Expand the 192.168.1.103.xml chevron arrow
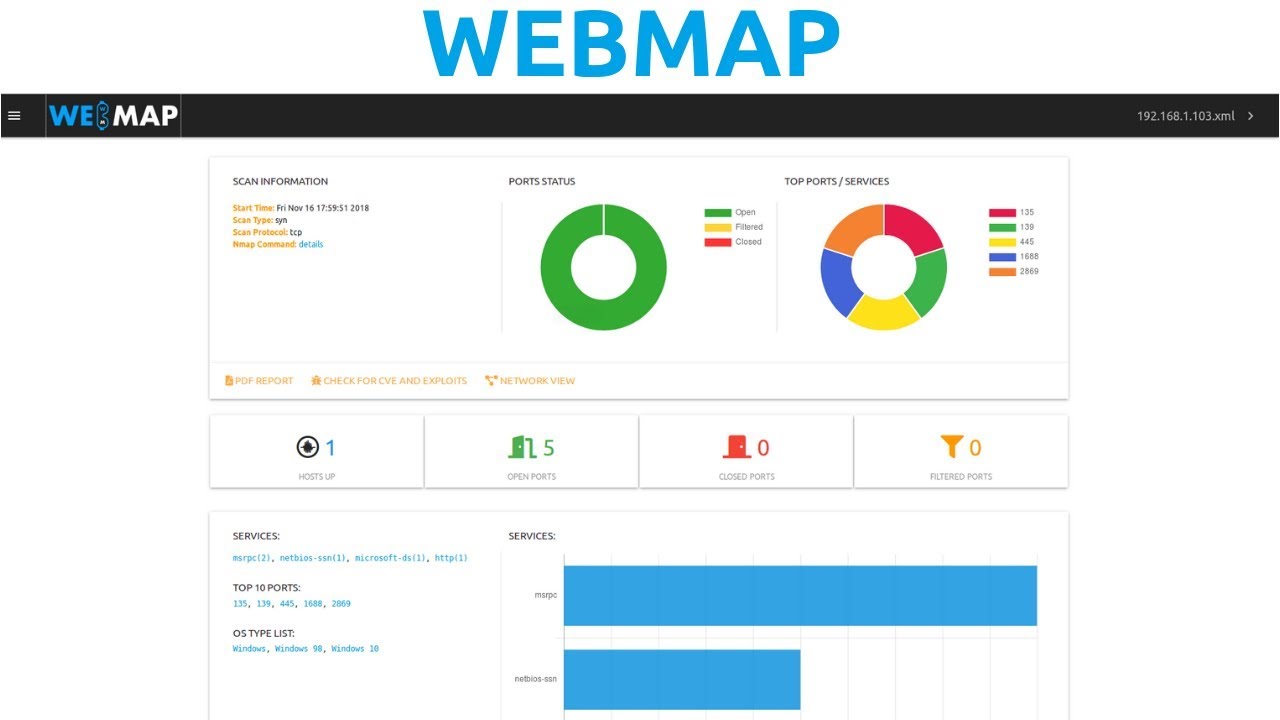Image resolution: width=1280 pixels, height=720 pixels. [x=1250, y=116]
